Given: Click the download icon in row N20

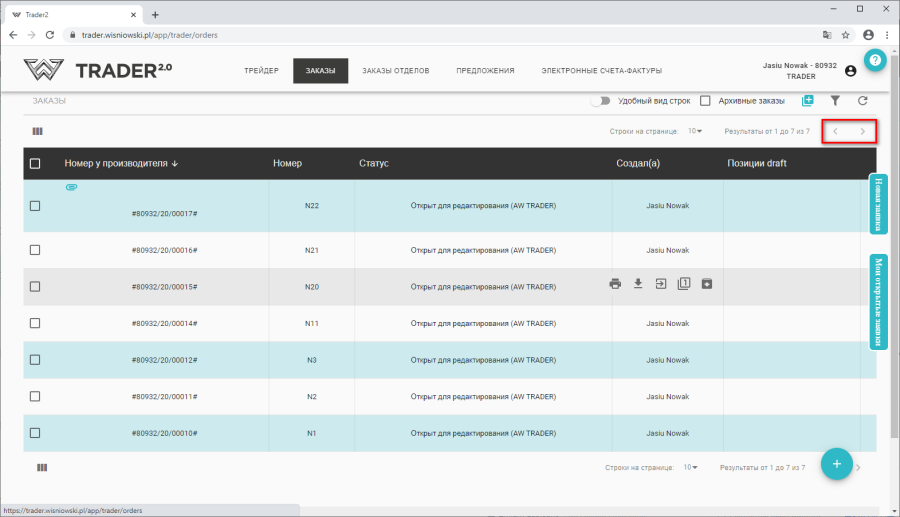Looking at the screenshot, I should click(x=638, y=283).
